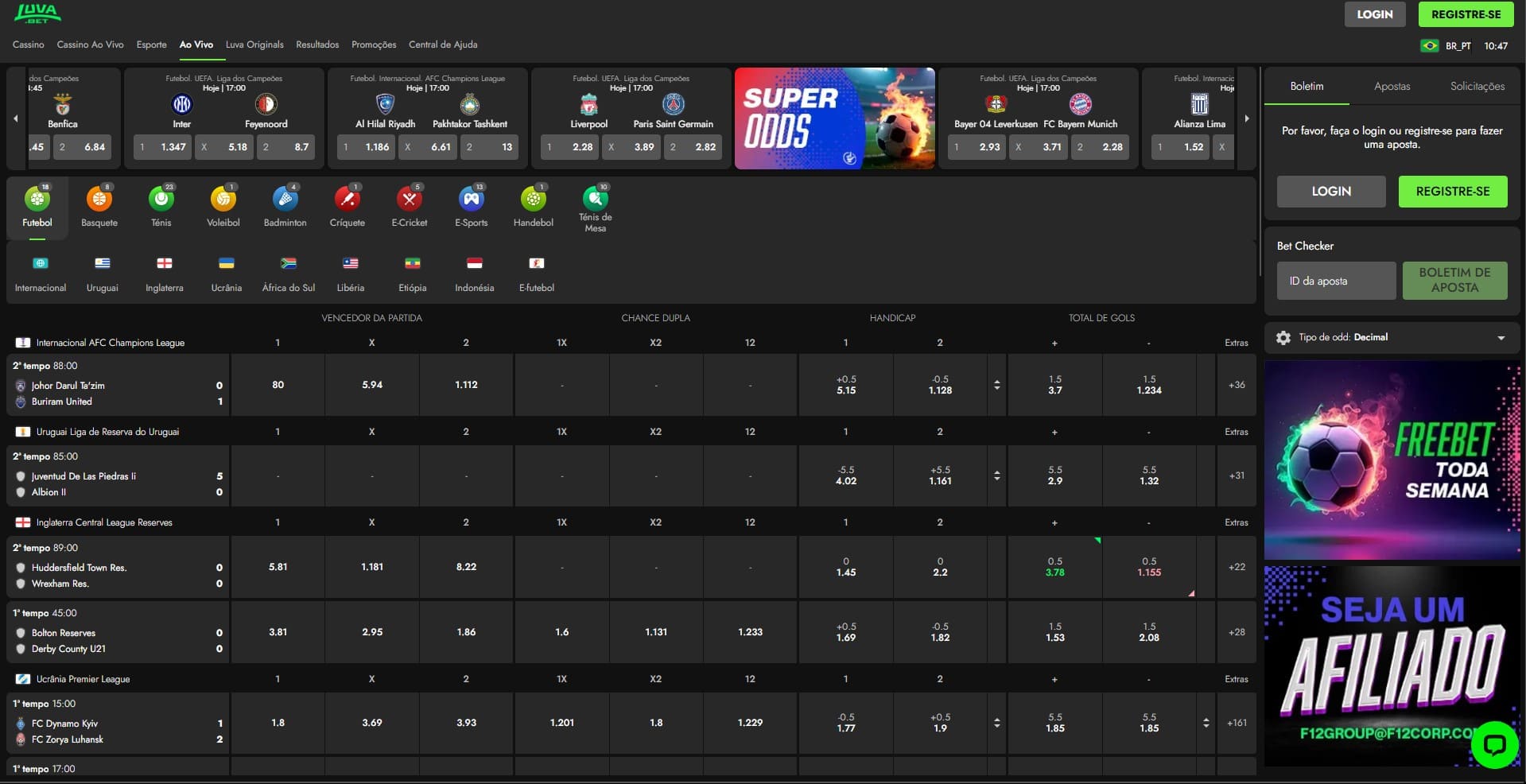1526x784 pixels.
Task: Filter by Indonésia flag icon
Action: tap(475, 263)
